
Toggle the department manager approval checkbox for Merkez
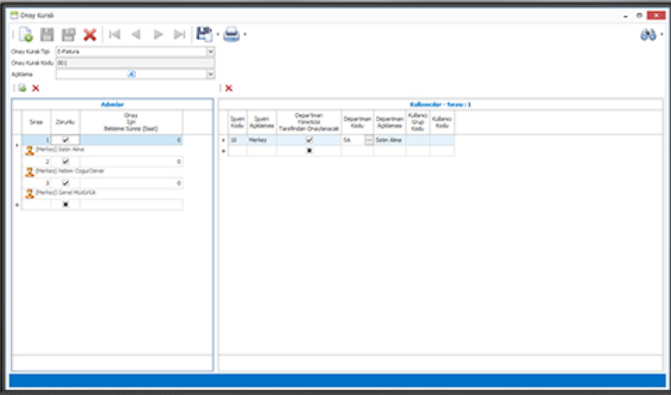click(x=309, y=140)
